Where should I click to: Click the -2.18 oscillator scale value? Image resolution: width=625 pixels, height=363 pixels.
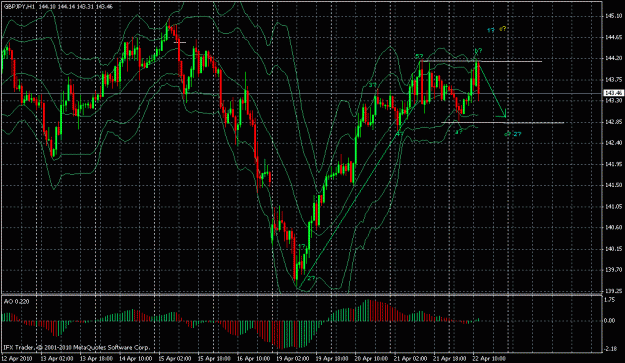pos(610,349)
